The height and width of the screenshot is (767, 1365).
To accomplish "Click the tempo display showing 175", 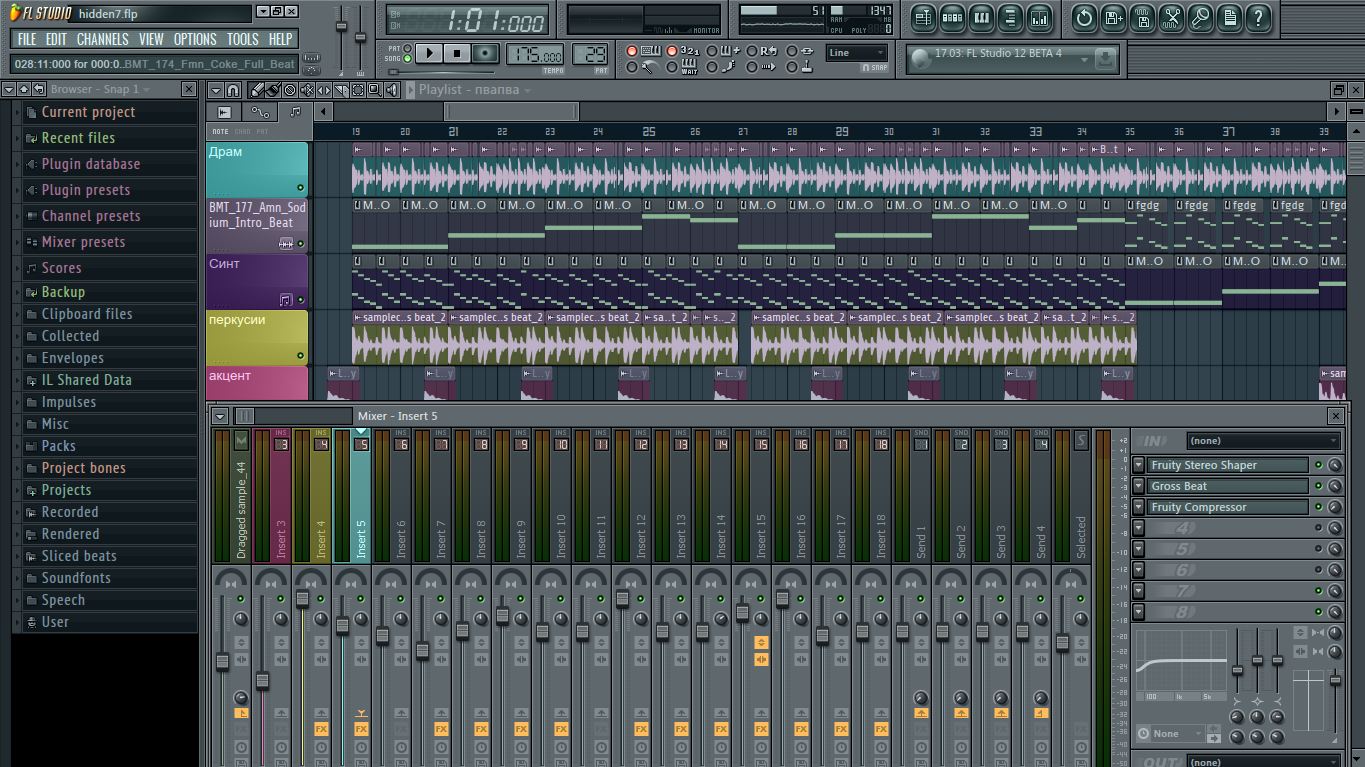I will point(535,55).
